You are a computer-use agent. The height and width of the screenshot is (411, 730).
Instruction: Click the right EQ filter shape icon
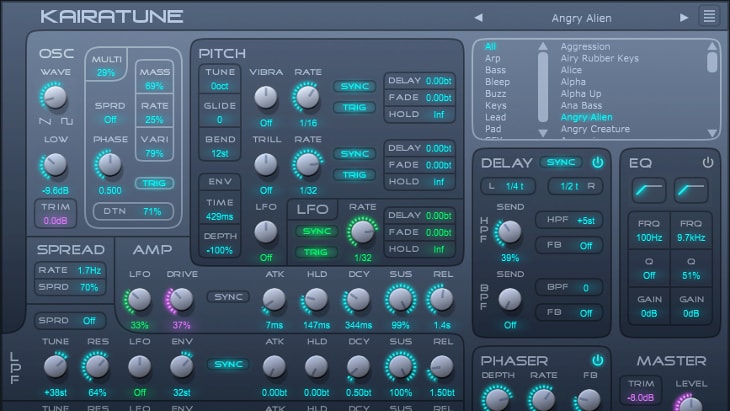point(691,188)
